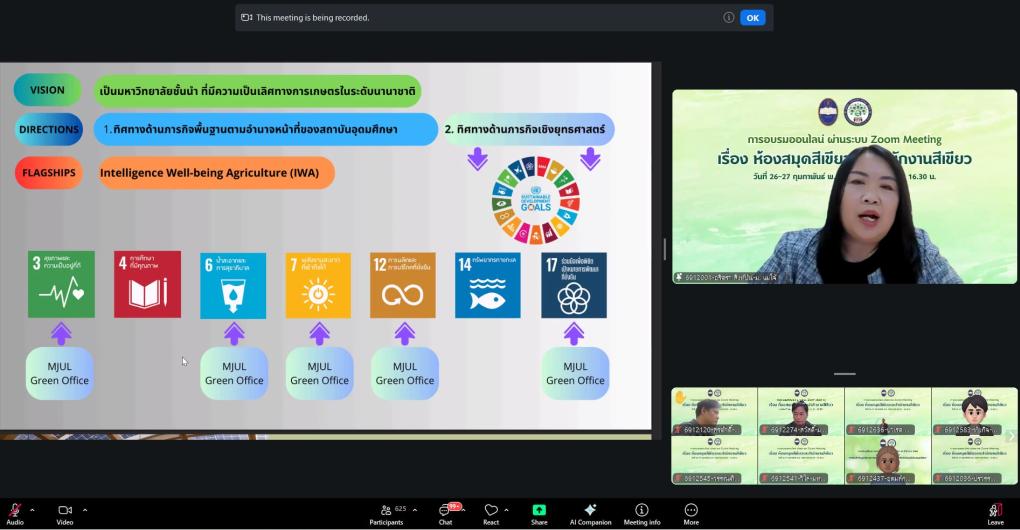1020x530 pixels.
Task: Leave the meeting
Action: (995, 511)
